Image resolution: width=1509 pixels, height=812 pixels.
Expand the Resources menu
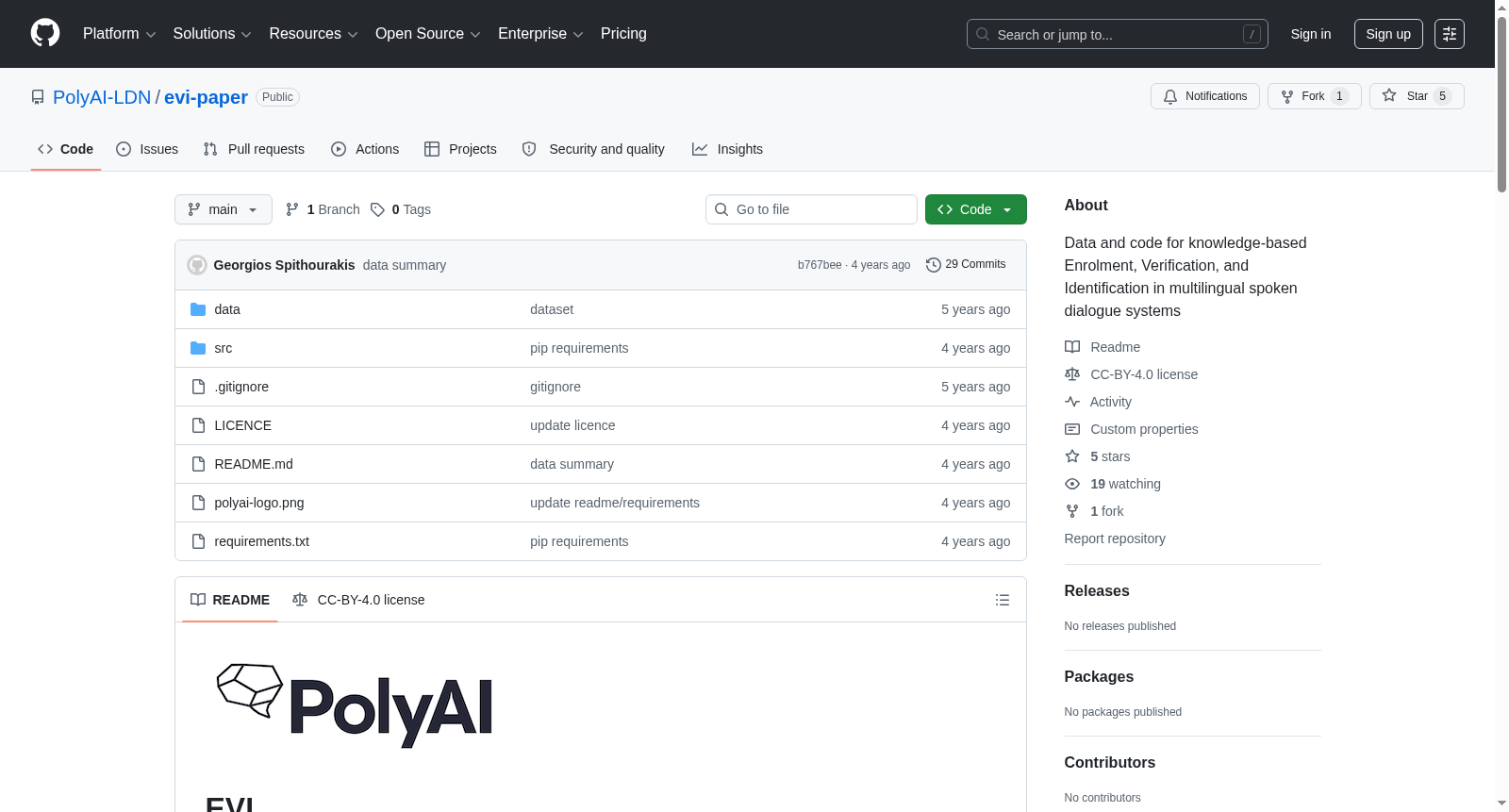(313, 34)
